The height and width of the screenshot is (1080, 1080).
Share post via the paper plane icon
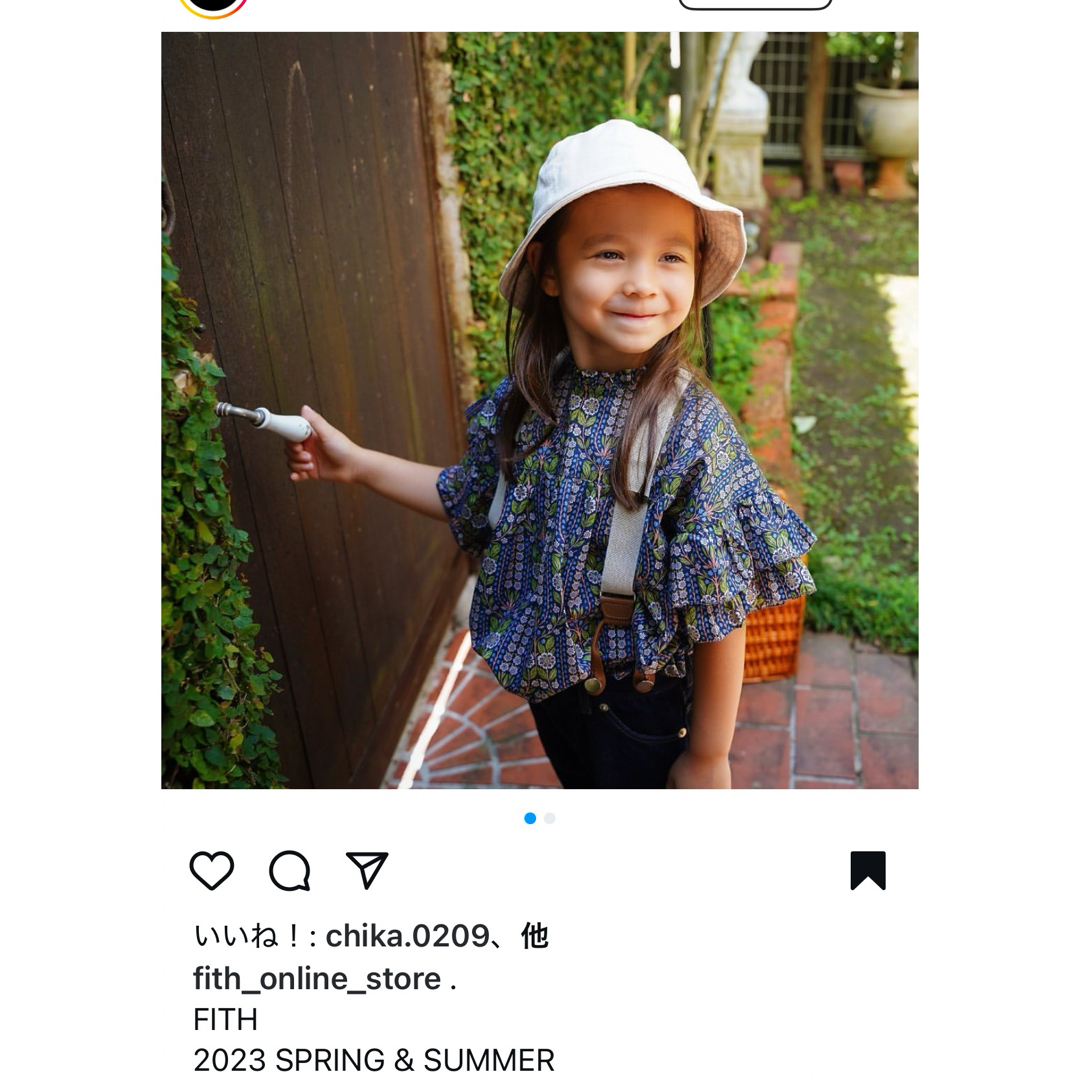click(x=366, y=871)
